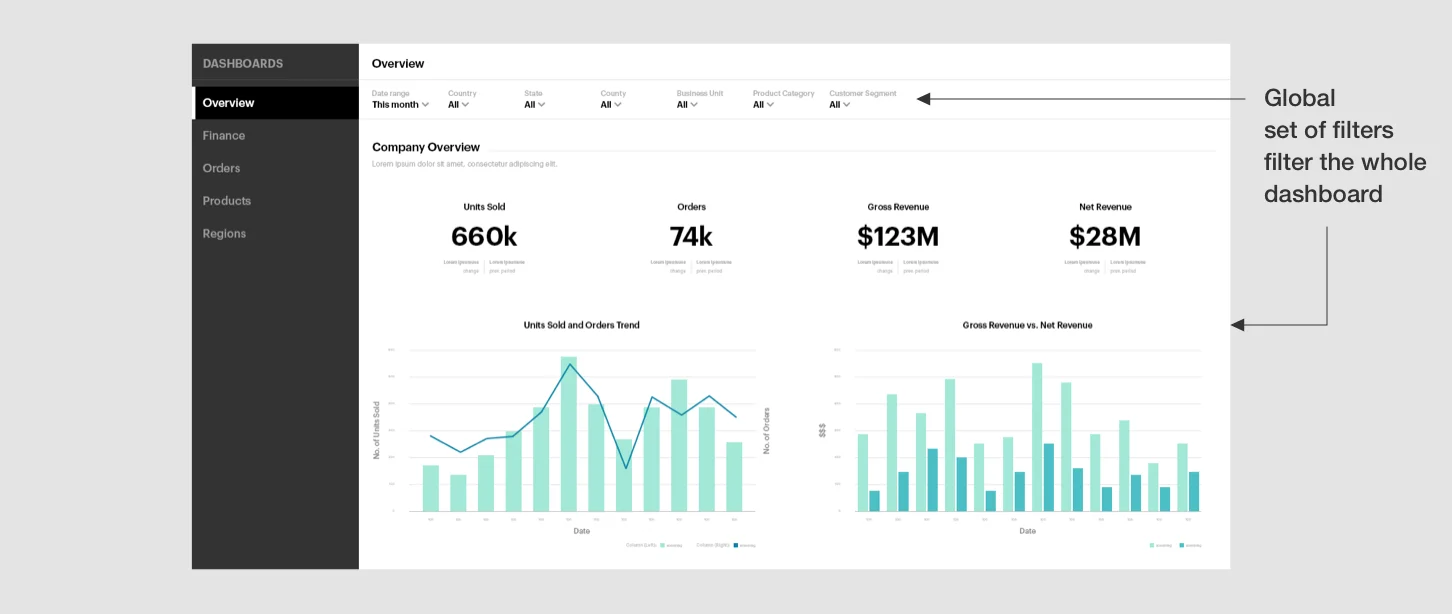Click the Lorem ipsum description under Company Overview
1452x614 pixels.
pos(464,163)
